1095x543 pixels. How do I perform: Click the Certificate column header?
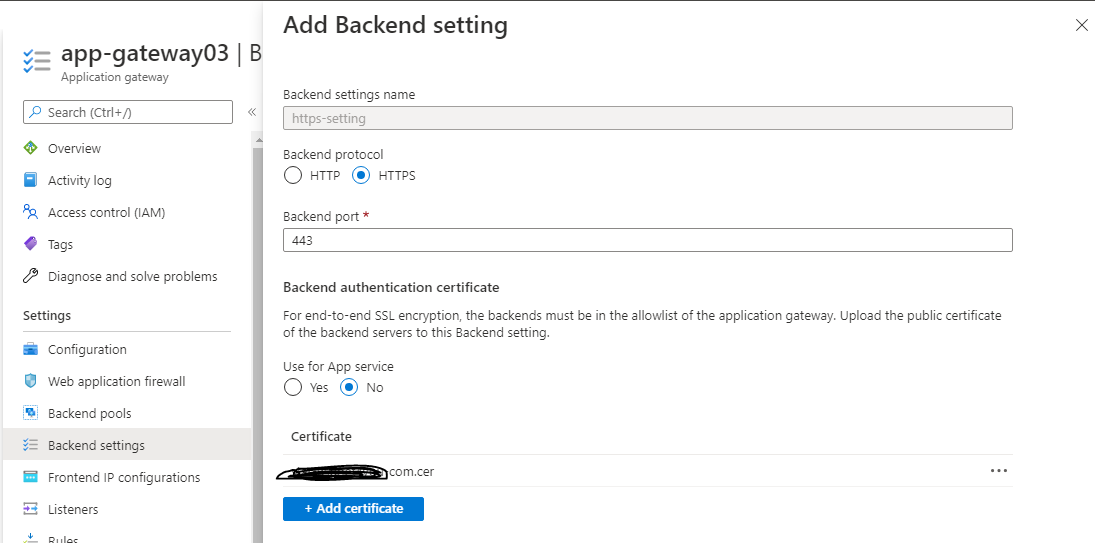coord(321,436)
